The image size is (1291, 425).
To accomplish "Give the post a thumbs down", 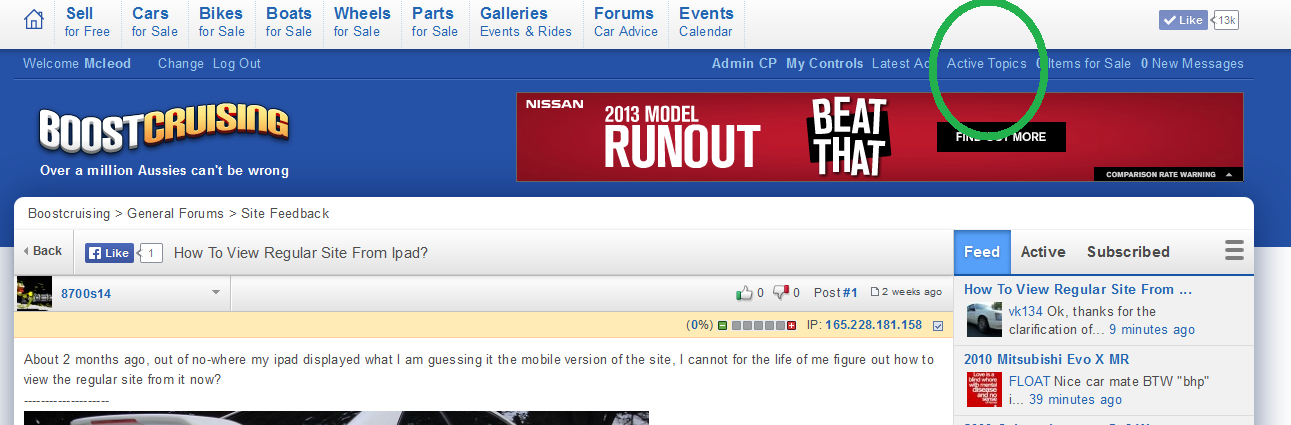I will point(781,293).
